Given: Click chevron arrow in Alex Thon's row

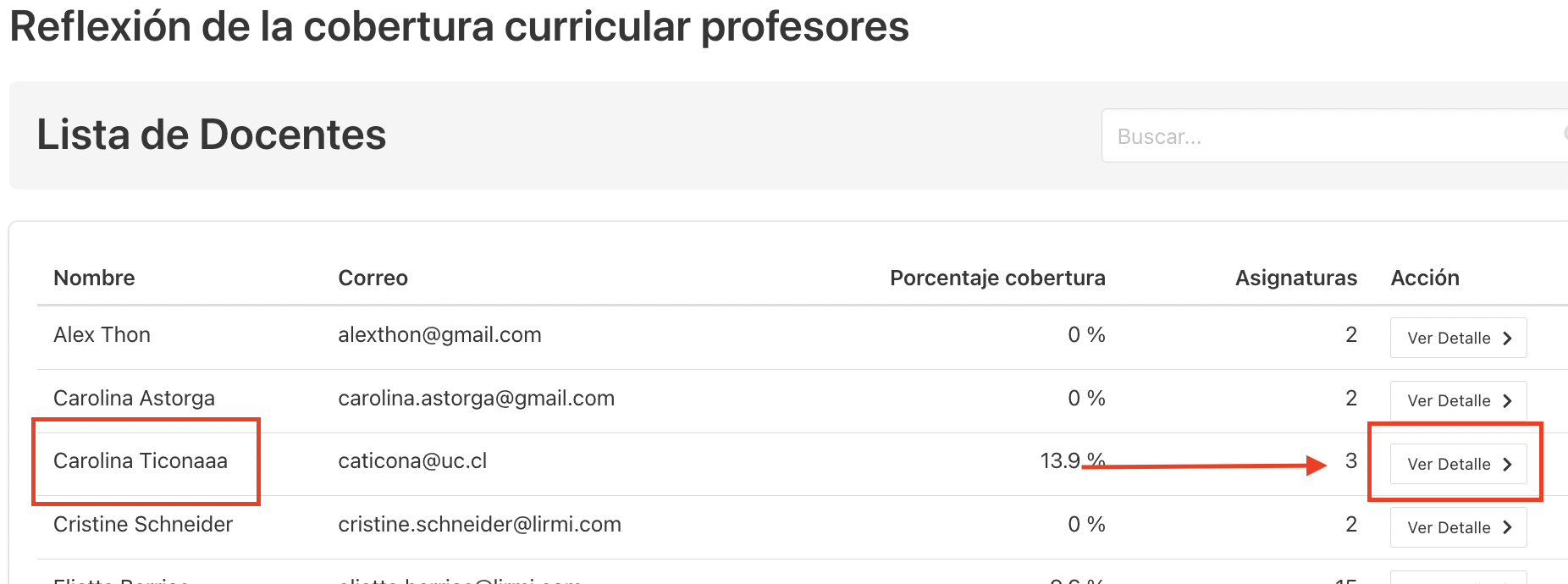Looking at the screenshot, I should pos(1507,339).
